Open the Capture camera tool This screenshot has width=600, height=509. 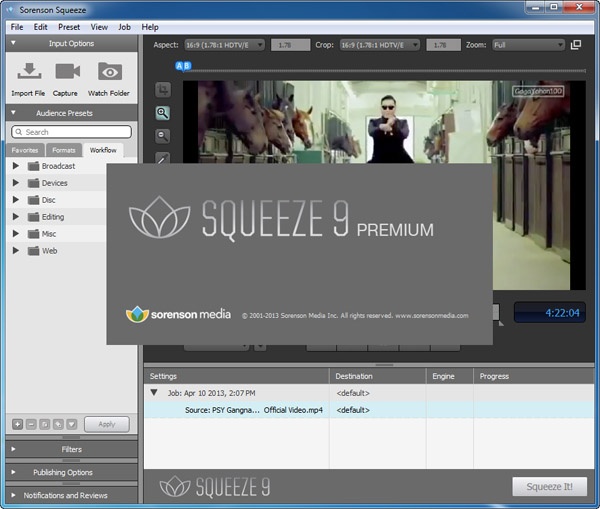[x=67, y=71]
